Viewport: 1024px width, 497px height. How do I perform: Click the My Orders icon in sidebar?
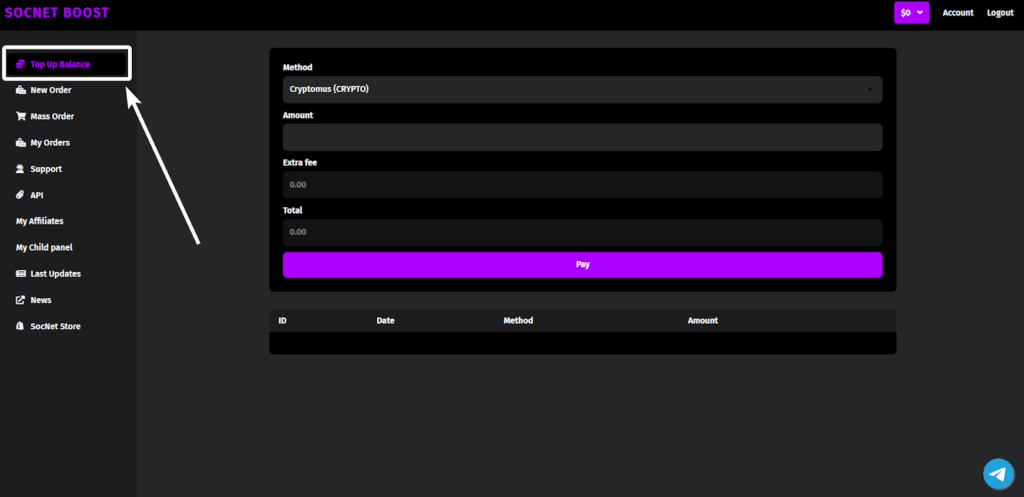[21, 143]
